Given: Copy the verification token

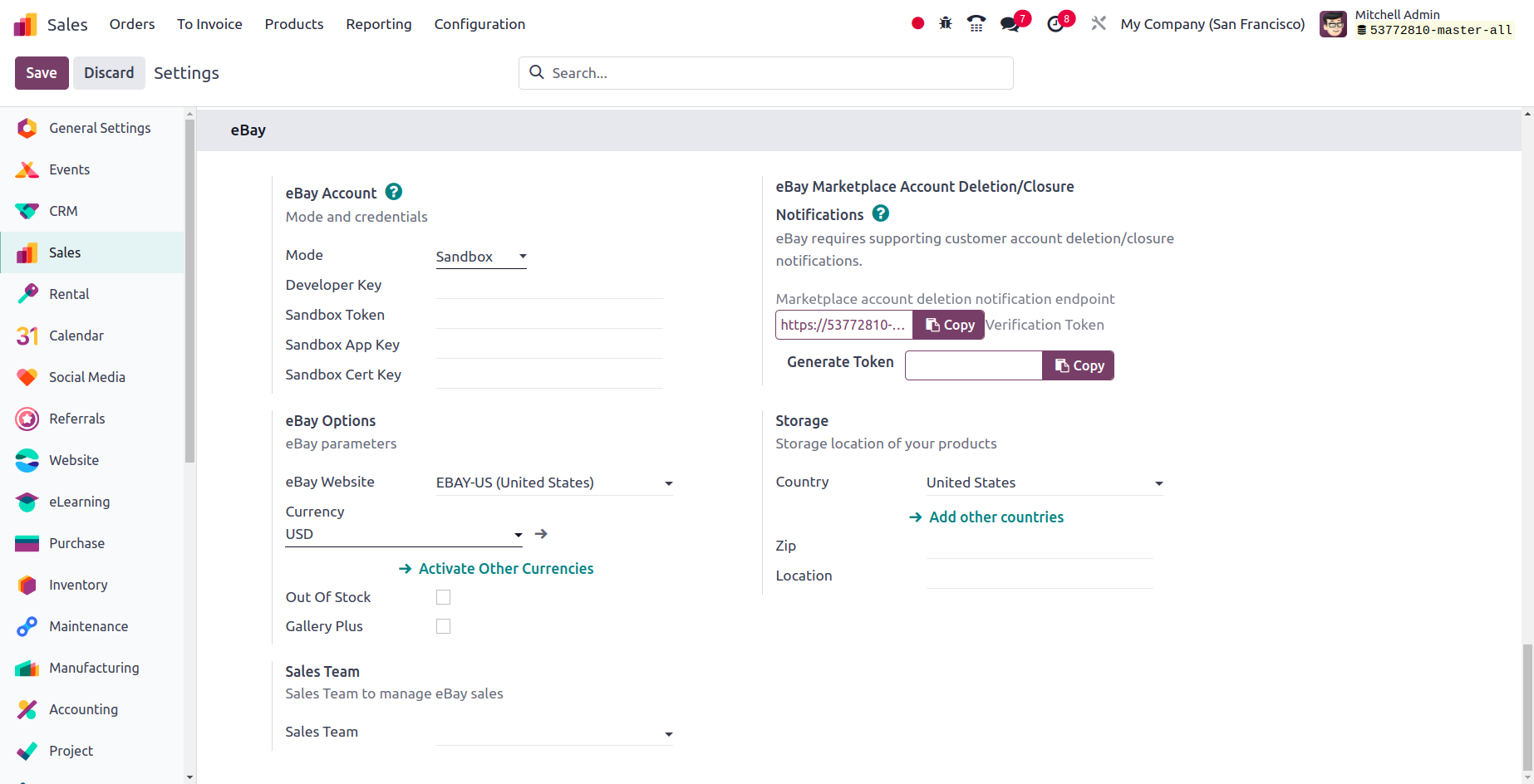Looking at the screenshot, I should [1079, 365].
